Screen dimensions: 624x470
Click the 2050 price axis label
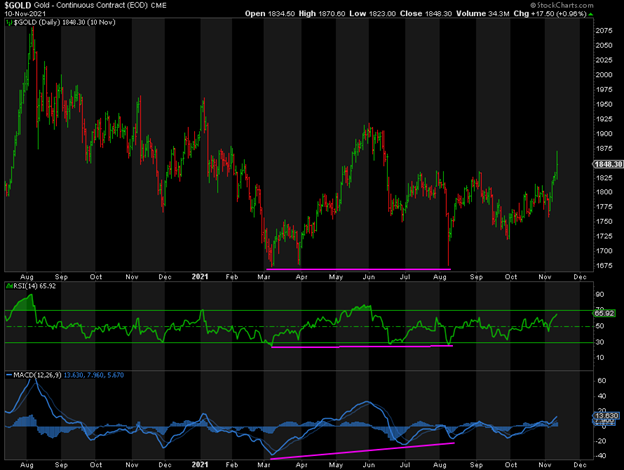[604, 45]
